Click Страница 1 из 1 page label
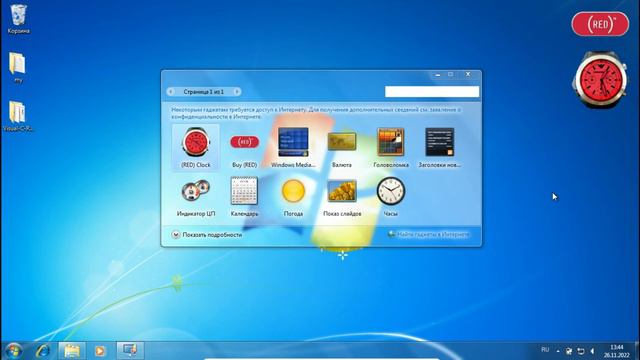This screenshot has height=360, width=640. pyautogui.click(x=203, y=92)
